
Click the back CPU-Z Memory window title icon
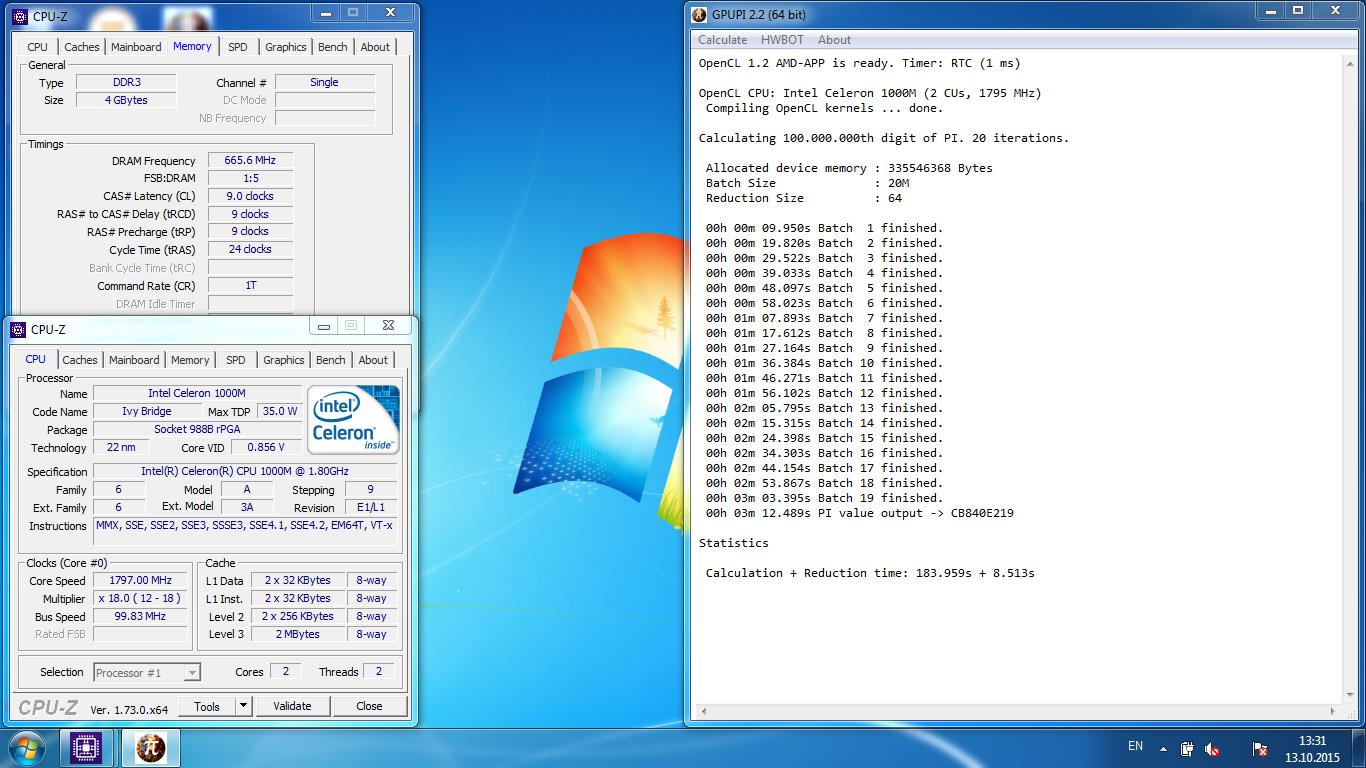point(19,15)
